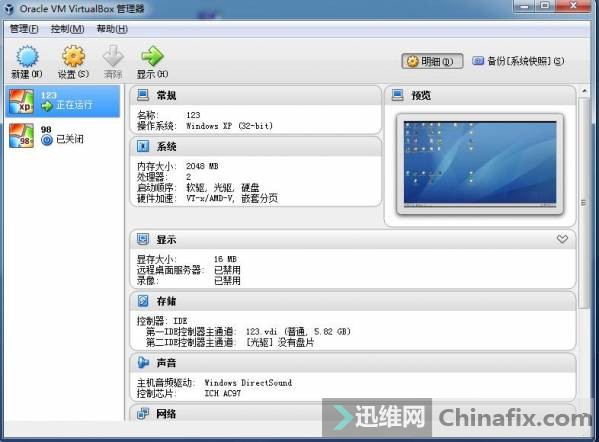The image size is (599, 442).
Task: Click the 系统 section header icon
Action: [x=143, y=146]
